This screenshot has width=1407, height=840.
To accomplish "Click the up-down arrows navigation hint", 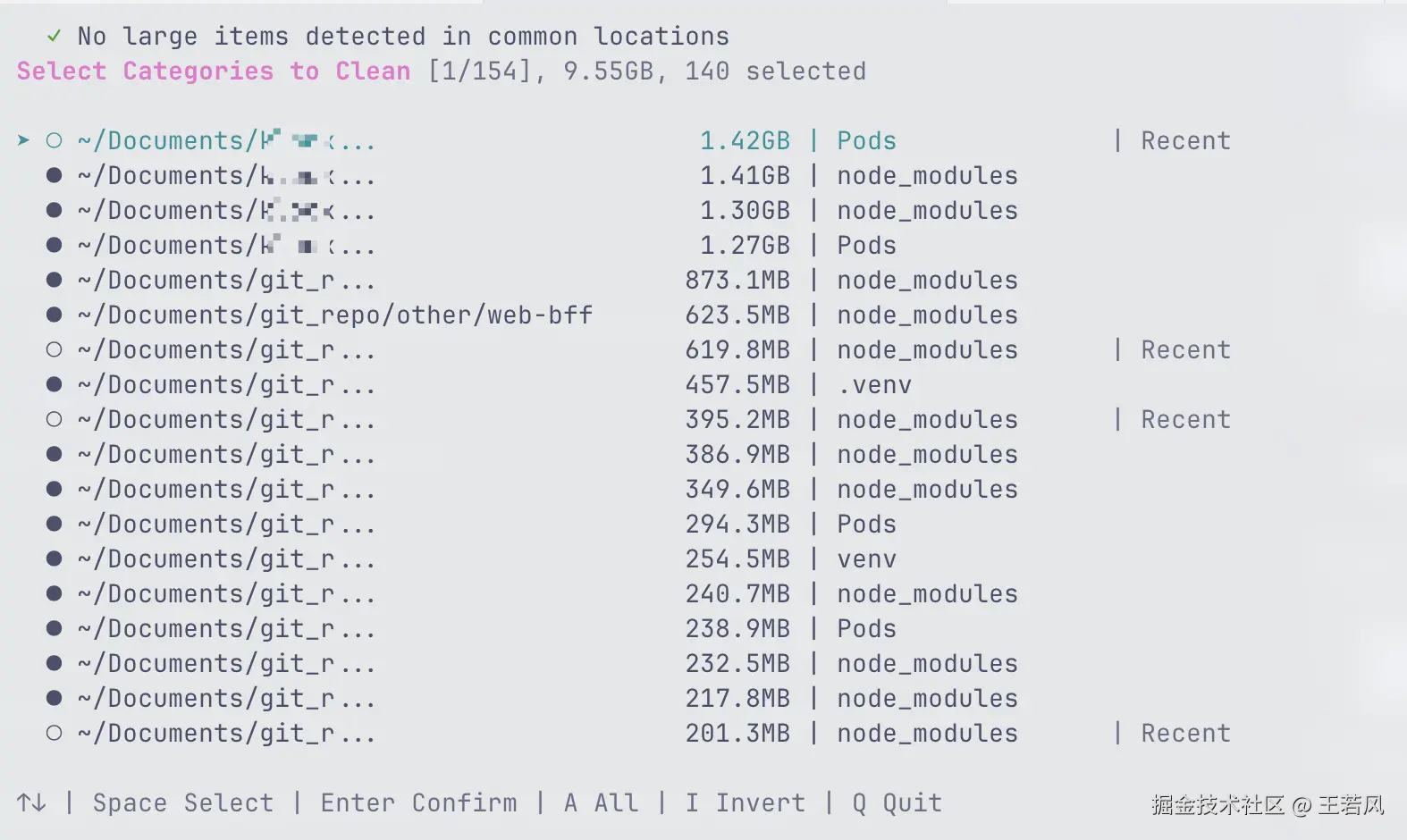I will [x=31, y=802].
